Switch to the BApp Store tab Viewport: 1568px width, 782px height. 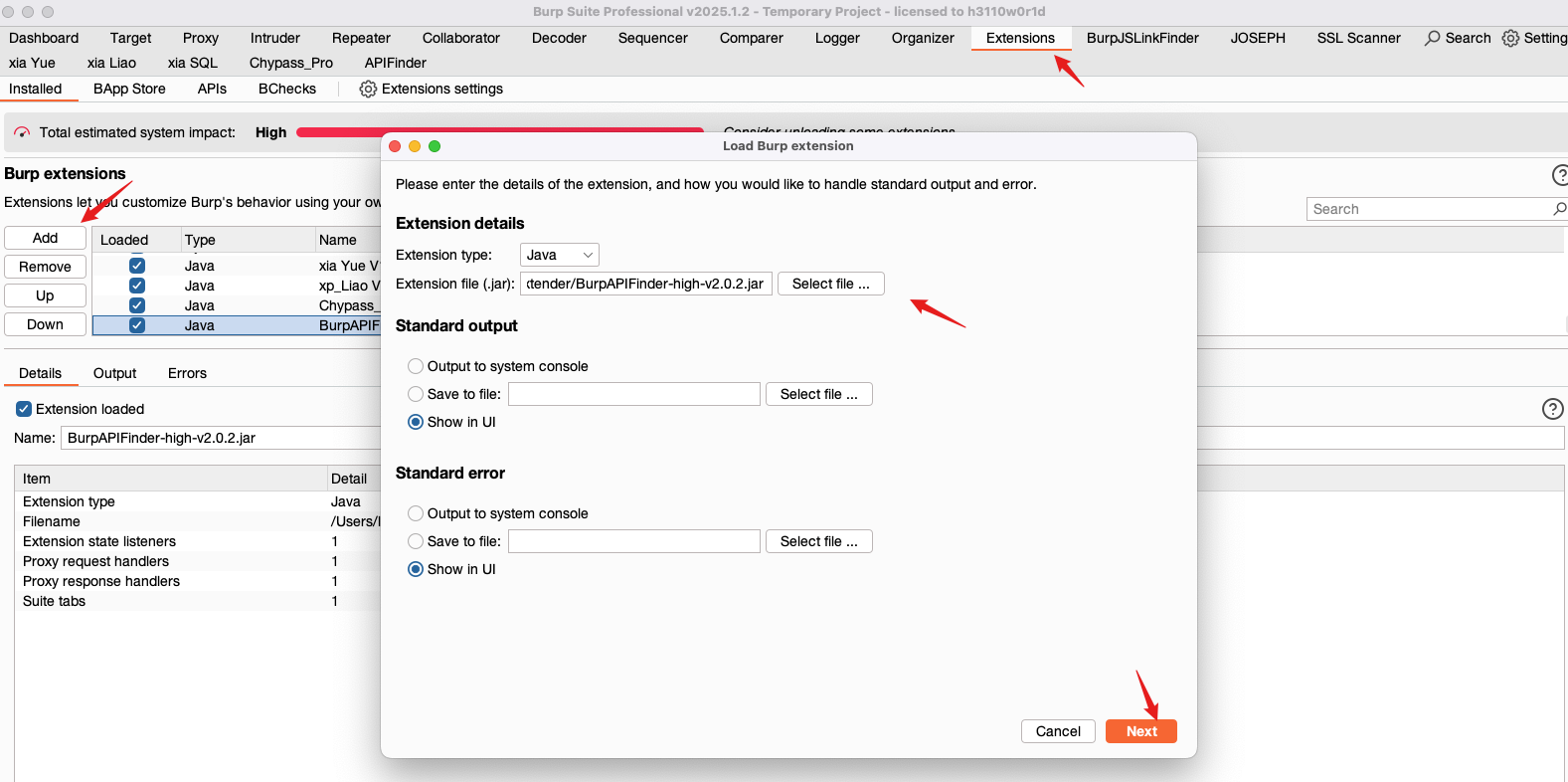(129, 89)
